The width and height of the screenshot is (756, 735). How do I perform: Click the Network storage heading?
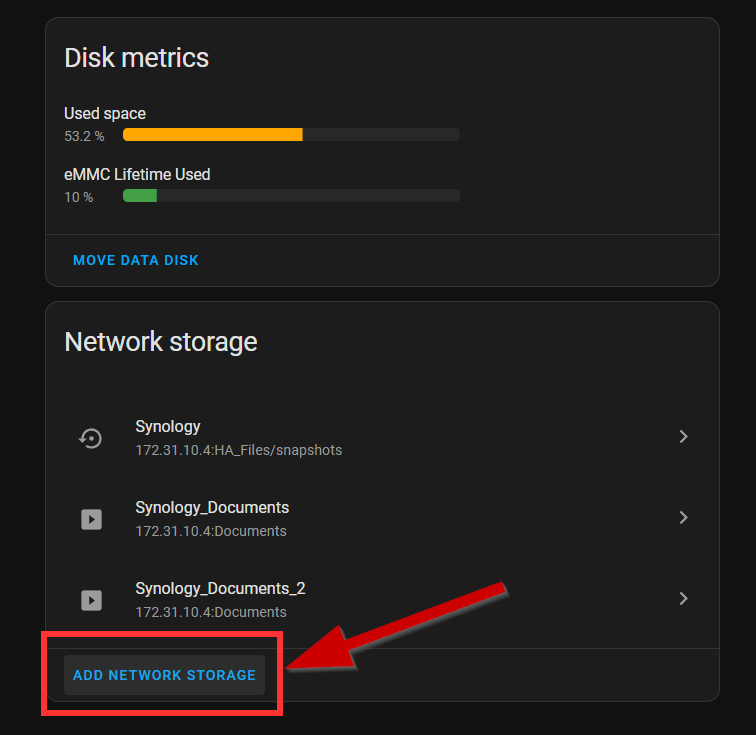[x=160, y=342]
